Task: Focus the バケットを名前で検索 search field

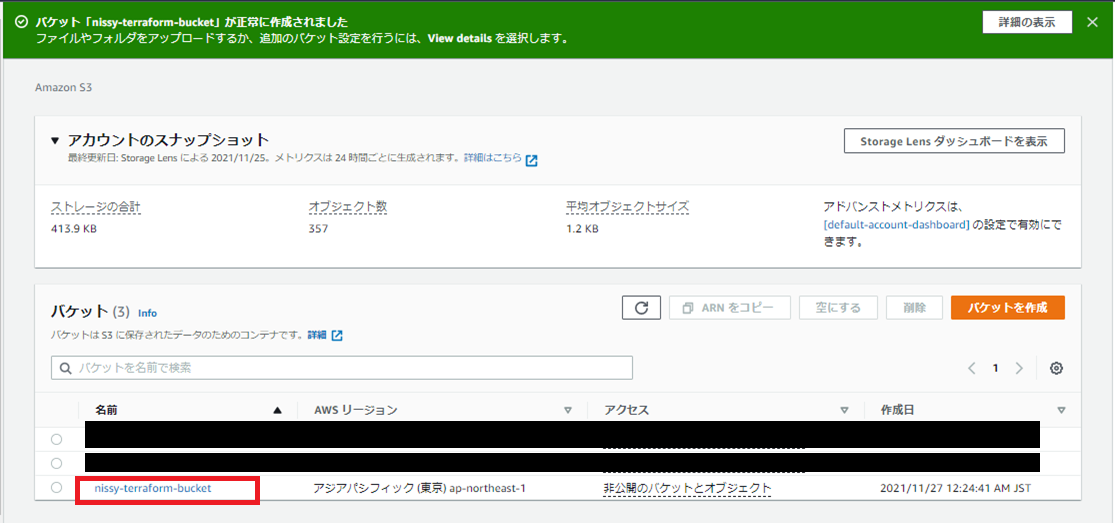Action: (342, 368)
